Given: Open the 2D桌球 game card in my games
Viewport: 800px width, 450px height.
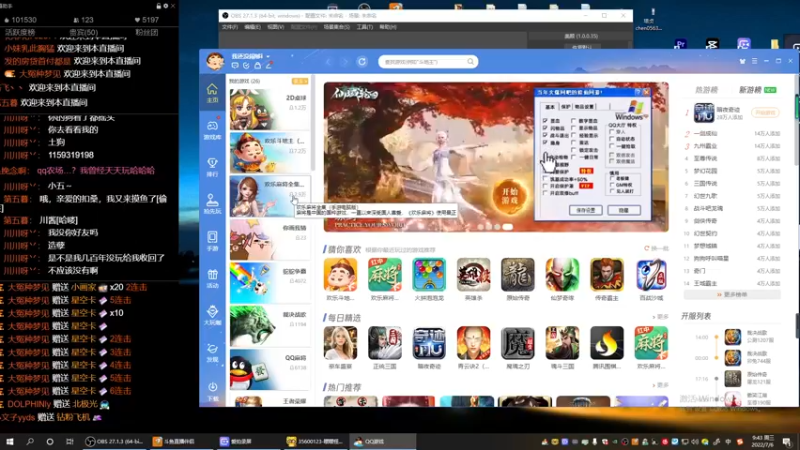Looking at the screenshot, I should tap(269, 109).
